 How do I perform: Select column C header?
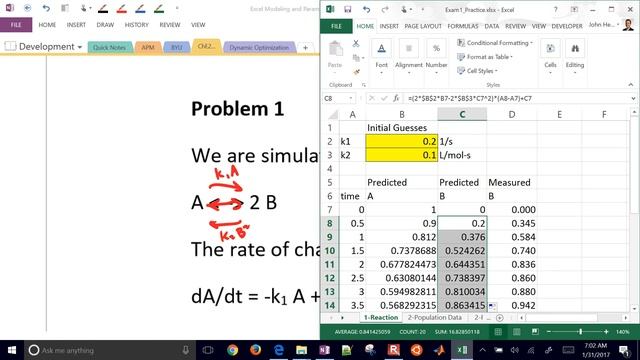point(462,115)
